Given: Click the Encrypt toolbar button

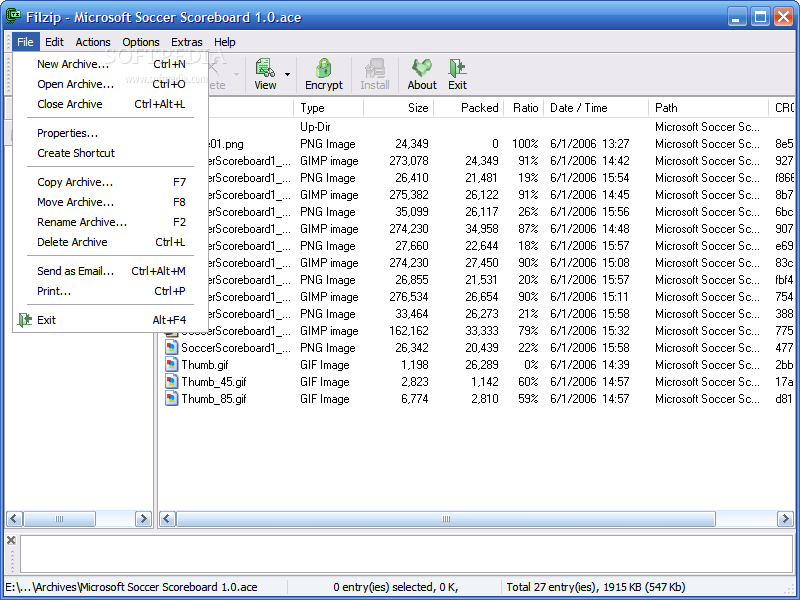Looking at the screenshot, I should 323,74.
